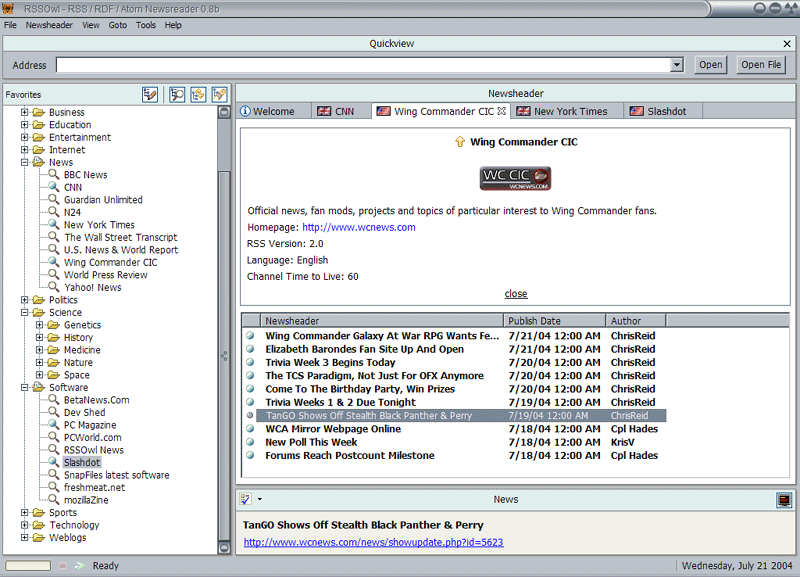Click the rightmost Favorites toolbar icon

(x=219, y=94)
